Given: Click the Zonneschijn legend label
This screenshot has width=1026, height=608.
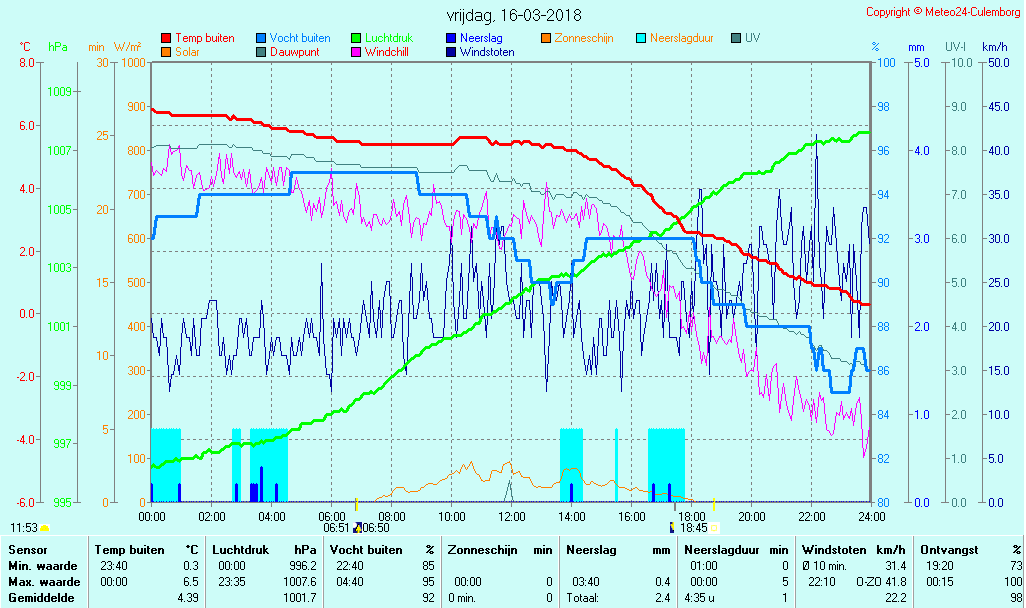Looking at the screenshot, I should 584,38.
